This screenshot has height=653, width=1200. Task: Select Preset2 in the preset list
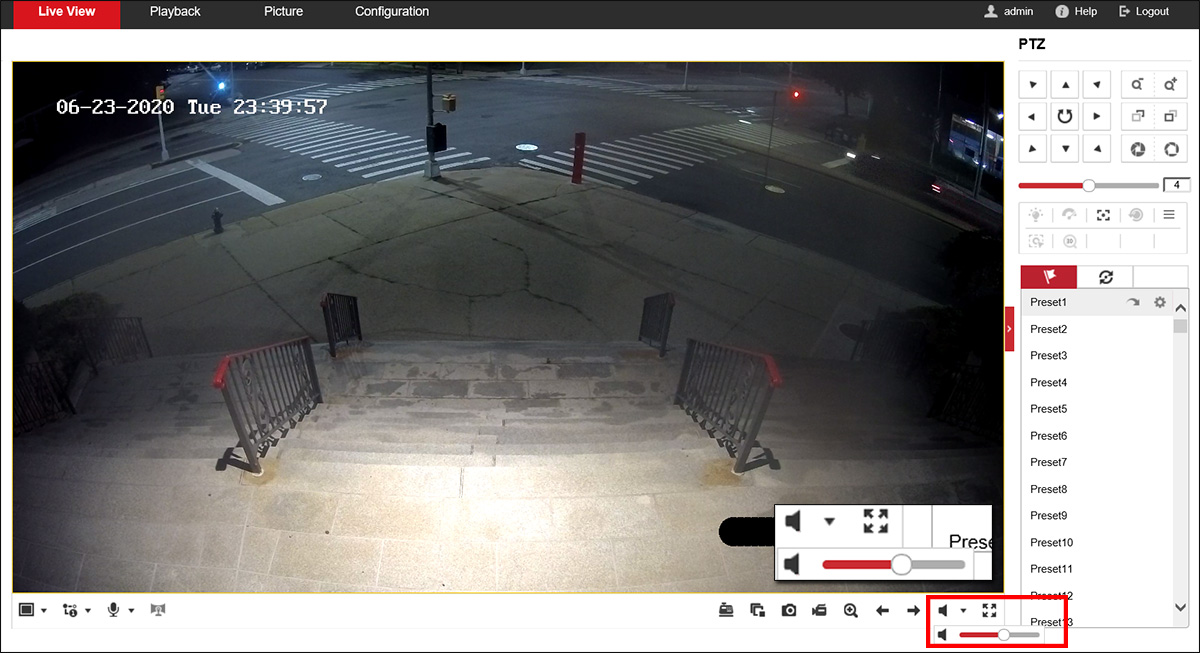(1097, 329)
